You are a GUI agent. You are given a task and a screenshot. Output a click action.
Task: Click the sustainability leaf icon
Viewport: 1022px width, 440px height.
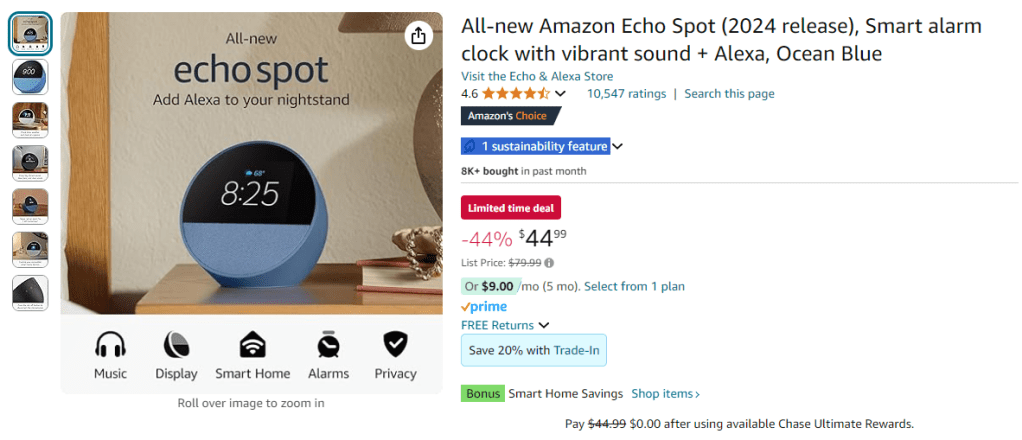[470, 147]
